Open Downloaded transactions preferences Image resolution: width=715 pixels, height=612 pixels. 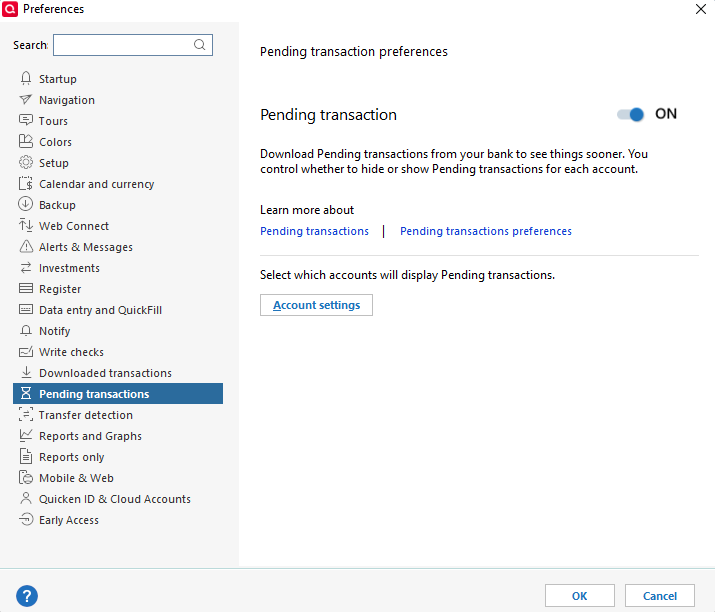coord(105,373)
